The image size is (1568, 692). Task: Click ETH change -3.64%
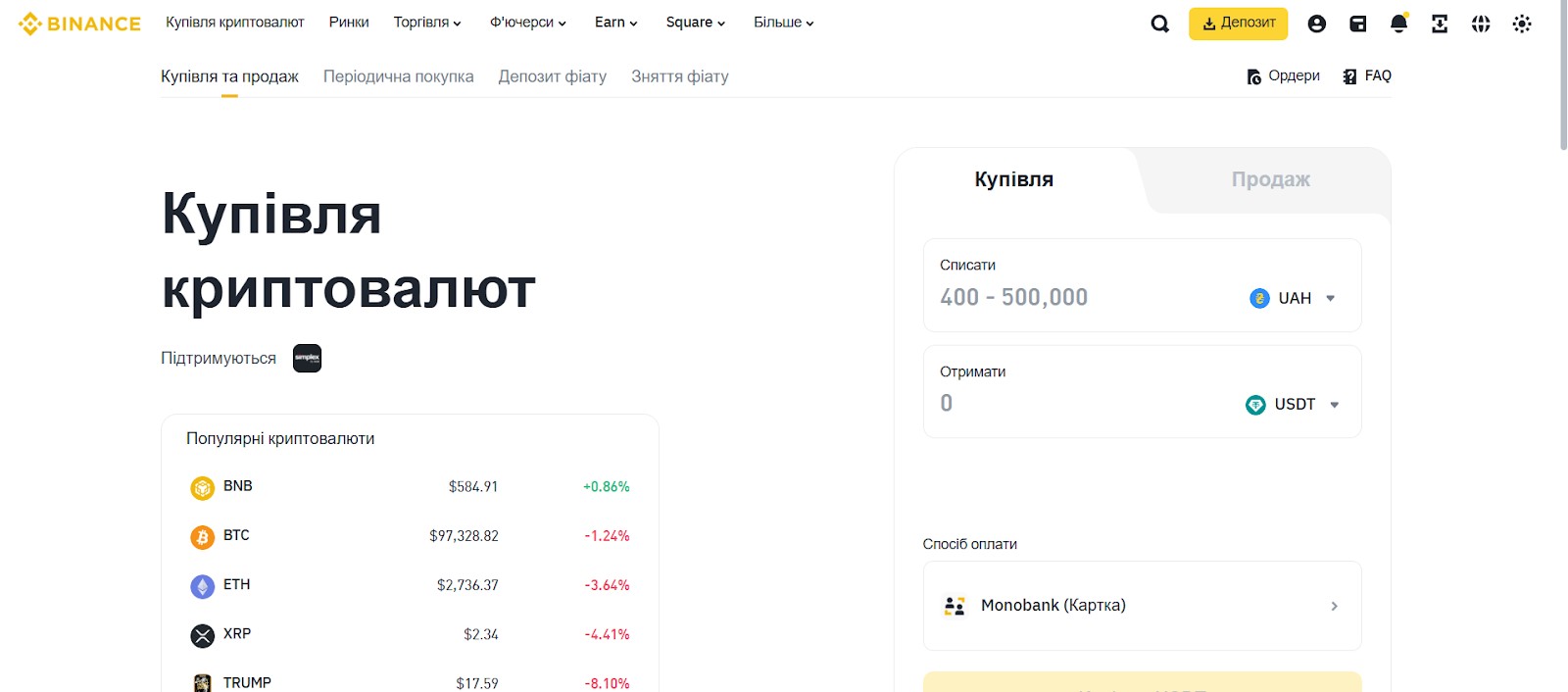[608, 585]
